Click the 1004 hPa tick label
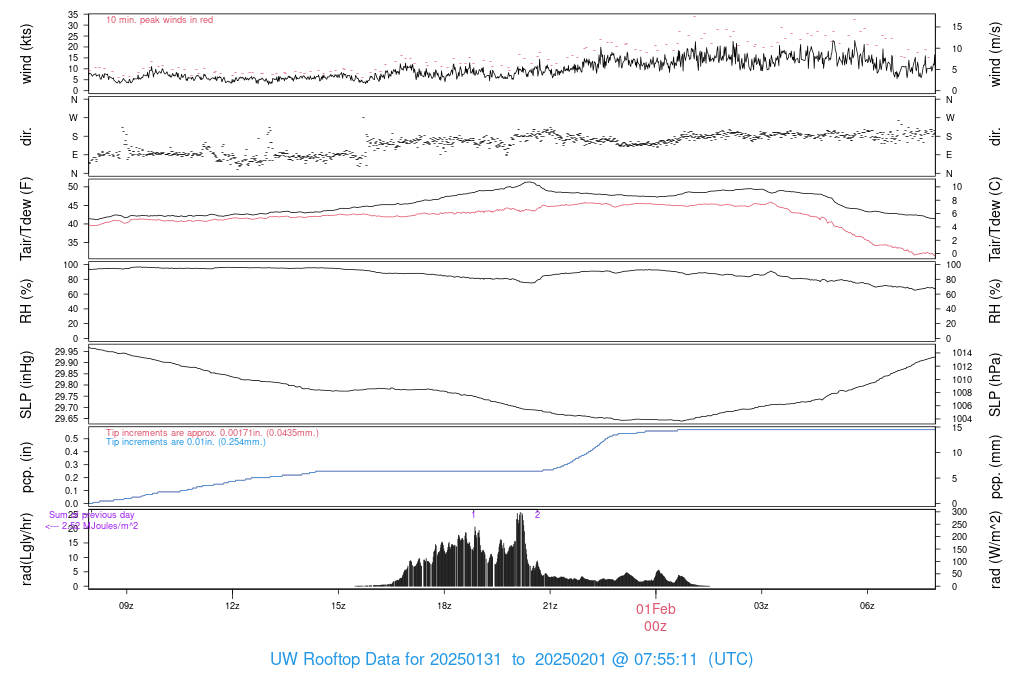The width and height of the screenshot is (1024, 700). pos(963,419)
